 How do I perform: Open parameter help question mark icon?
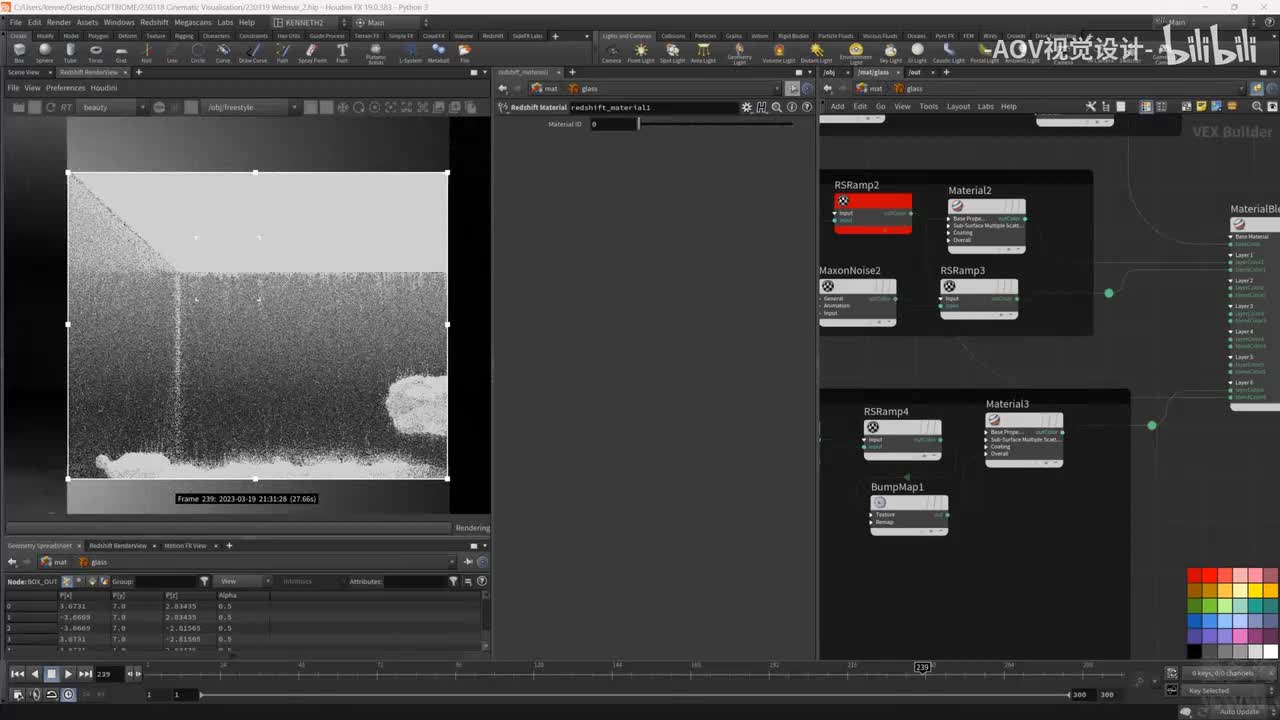(x=807, y=107)
